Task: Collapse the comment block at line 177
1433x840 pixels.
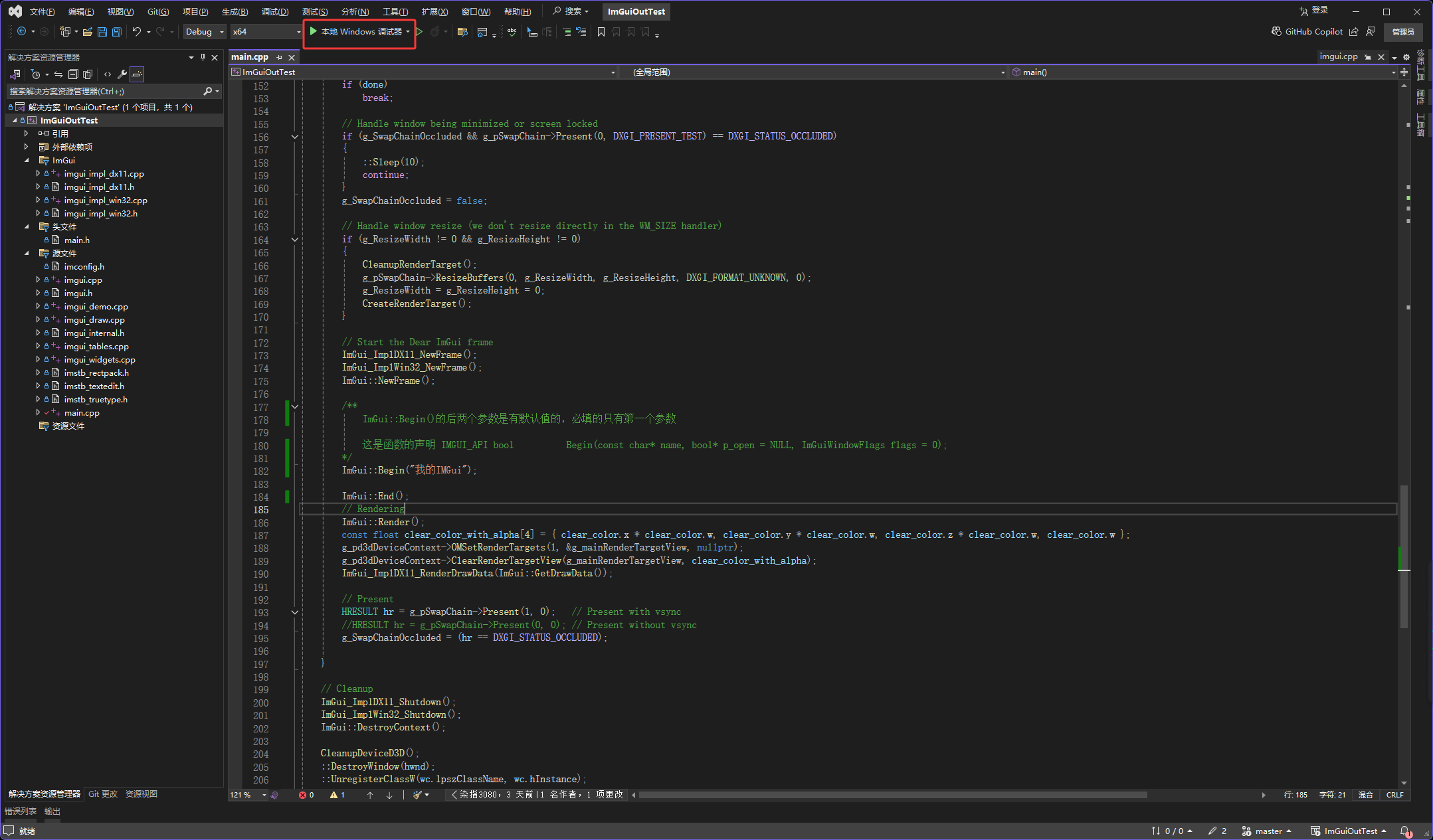Action: click(x=294, y=406)
